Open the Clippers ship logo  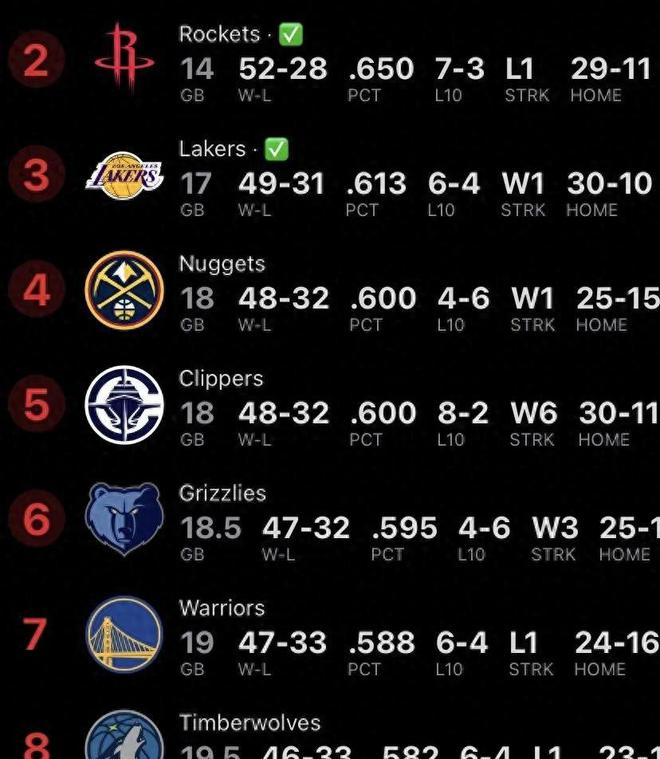pyautogui.click(x=124, y=405)
